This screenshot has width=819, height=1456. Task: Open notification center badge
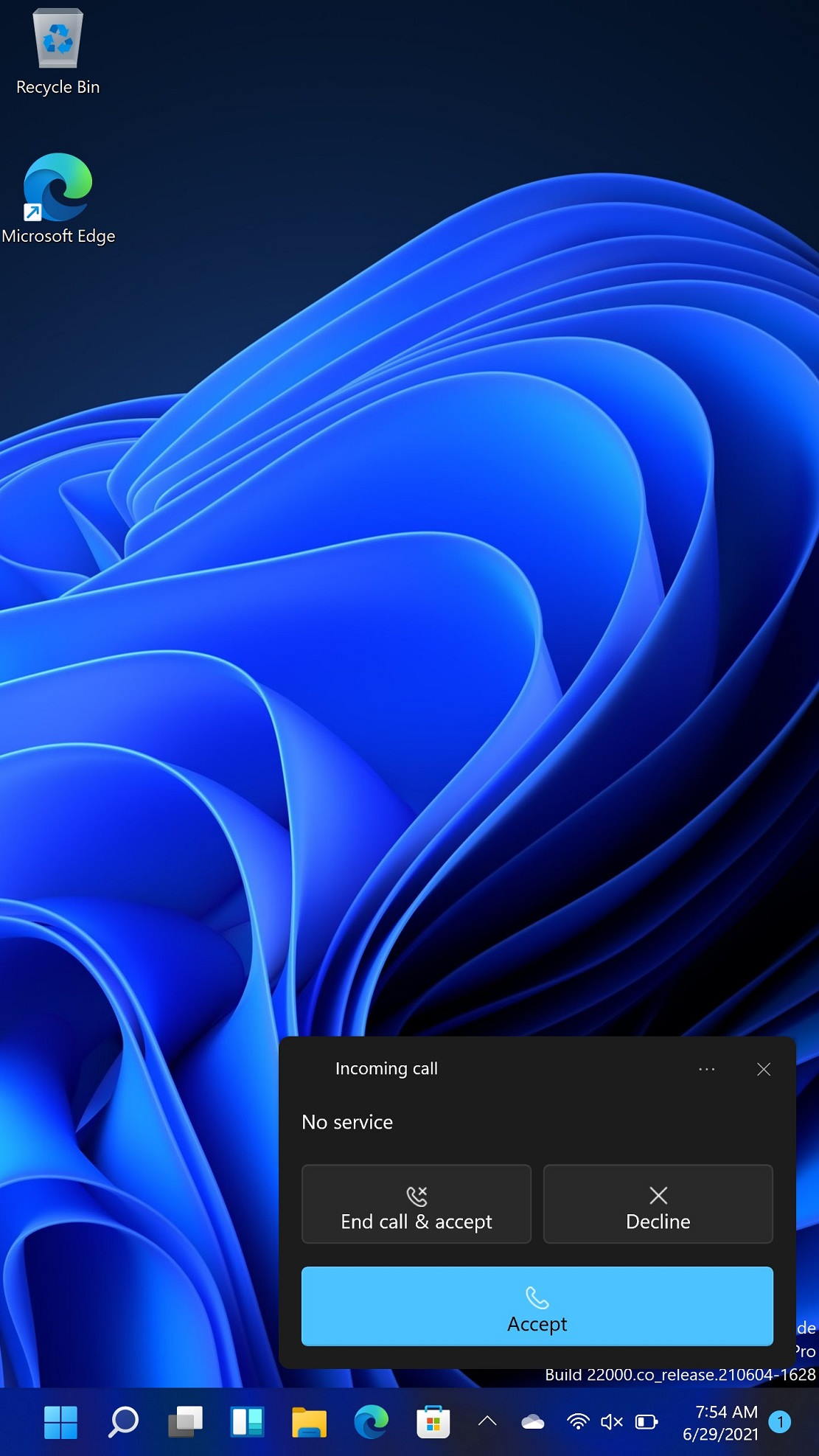coord(780,1421)
